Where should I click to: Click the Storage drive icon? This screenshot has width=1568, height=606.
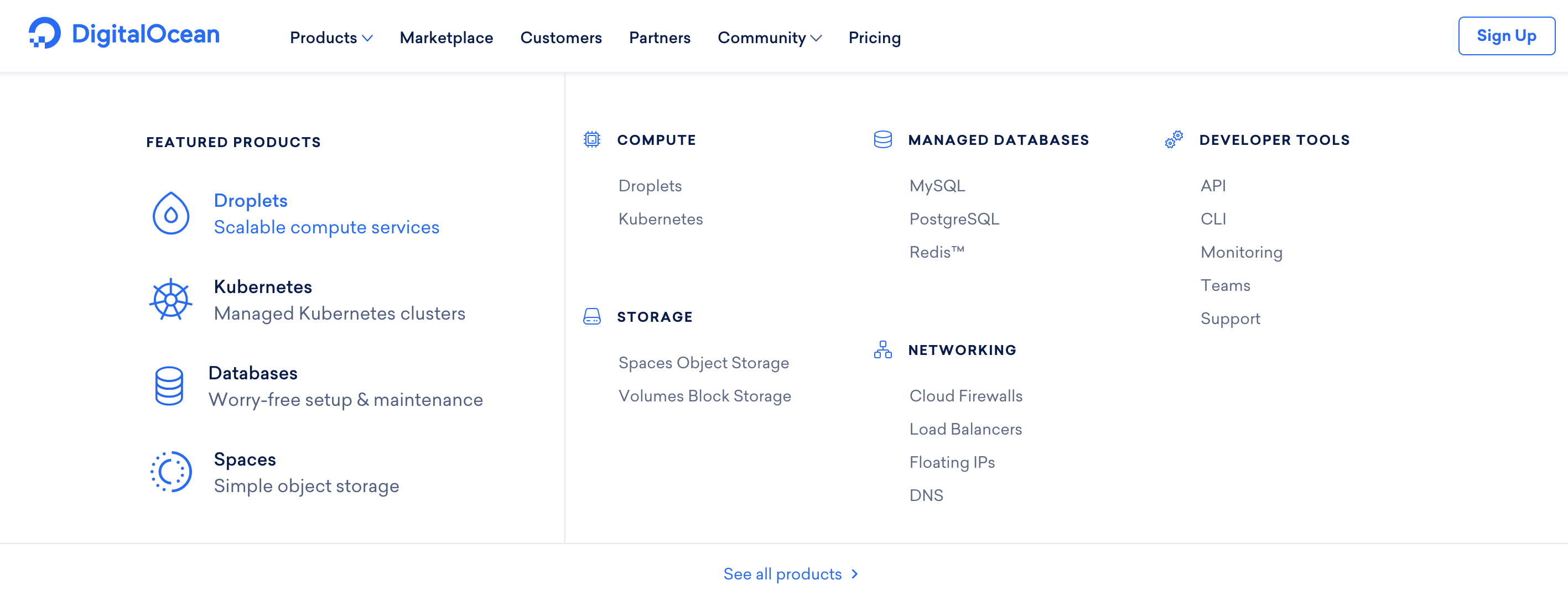591,316
